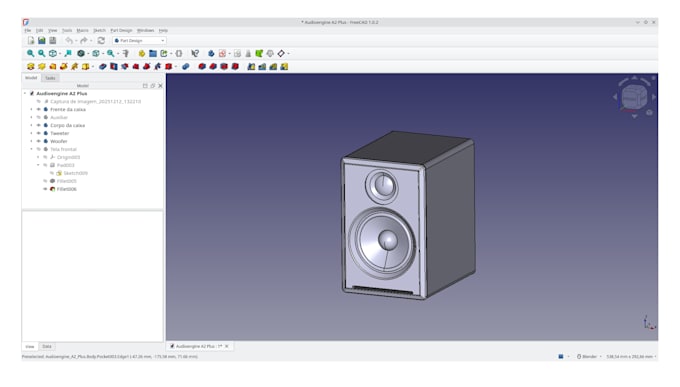
Task: Click the yellow Revolution tool icon
Action: pos(42,66)
